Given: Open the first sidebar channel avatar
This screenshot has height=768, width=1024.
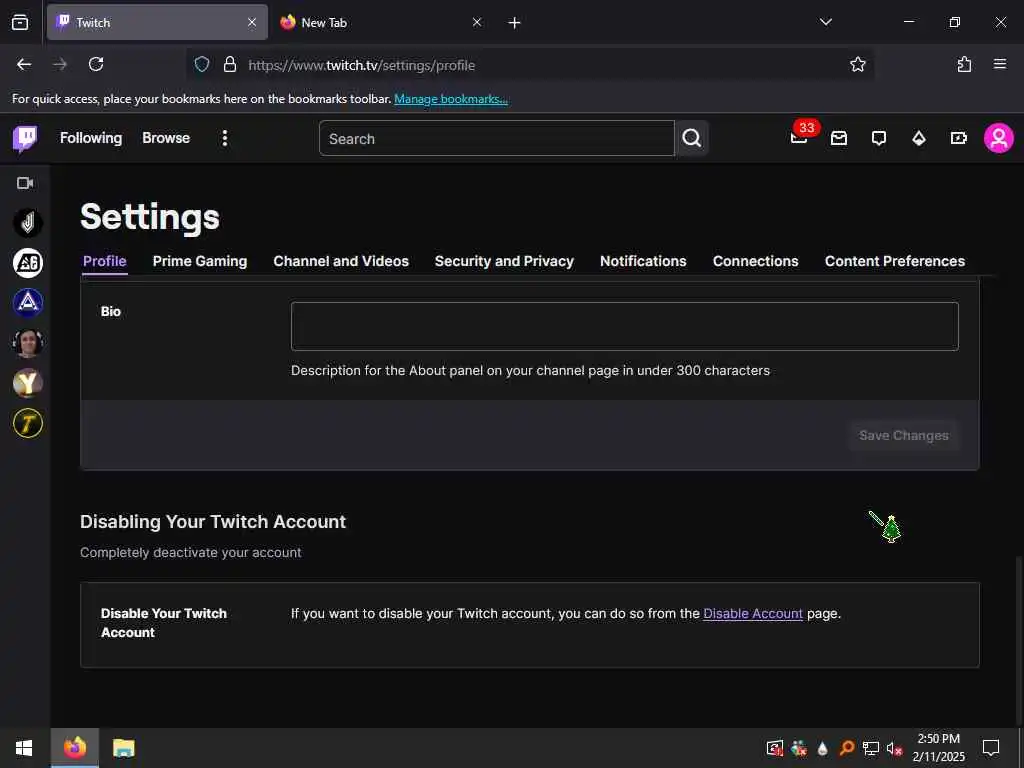Looking at the screenshot, I should coord(27,223).
